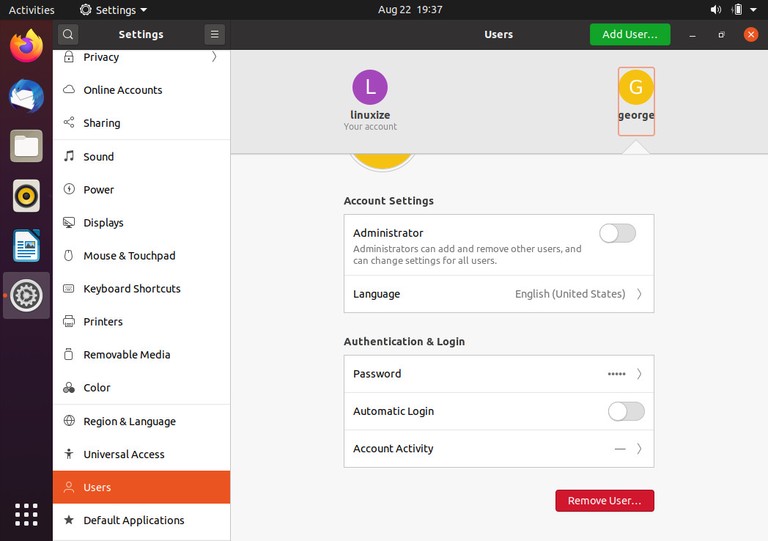768x541 pixels.
Task: Launch Thunderbird mail from the dock
Action: 26,96
